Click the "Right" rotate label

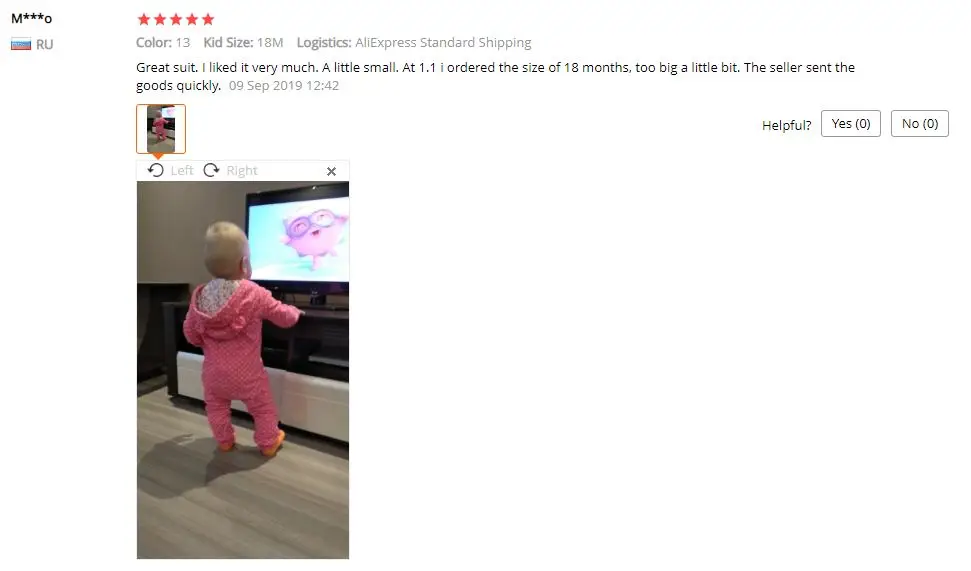(242, 170)
